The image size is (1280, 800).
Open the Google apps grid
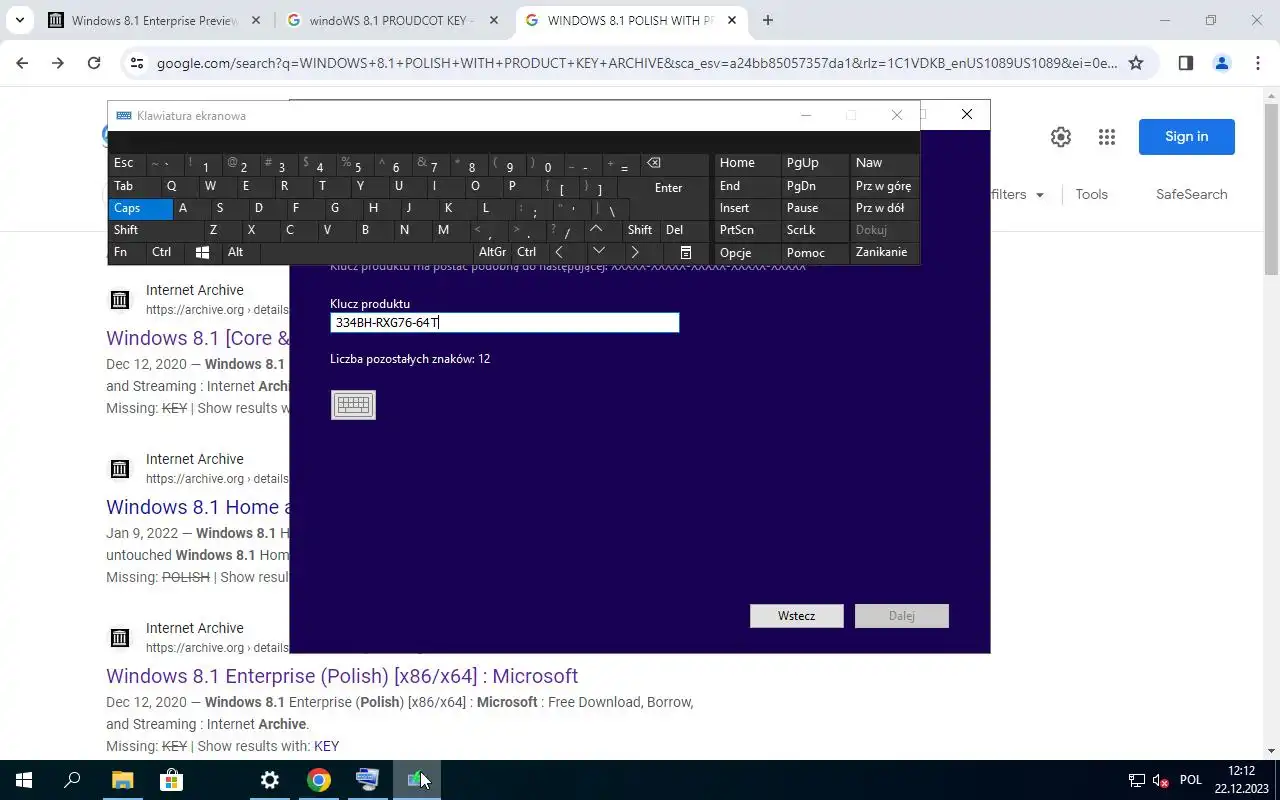coord(1107,137)
